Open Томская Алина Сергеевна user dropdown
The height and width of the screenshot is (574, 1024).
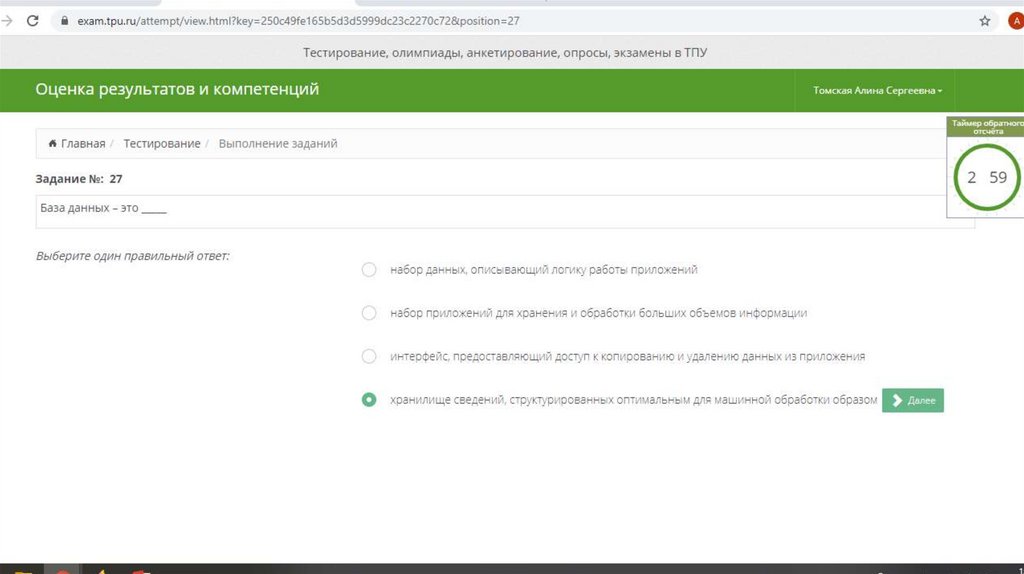[x=877, y=91]
